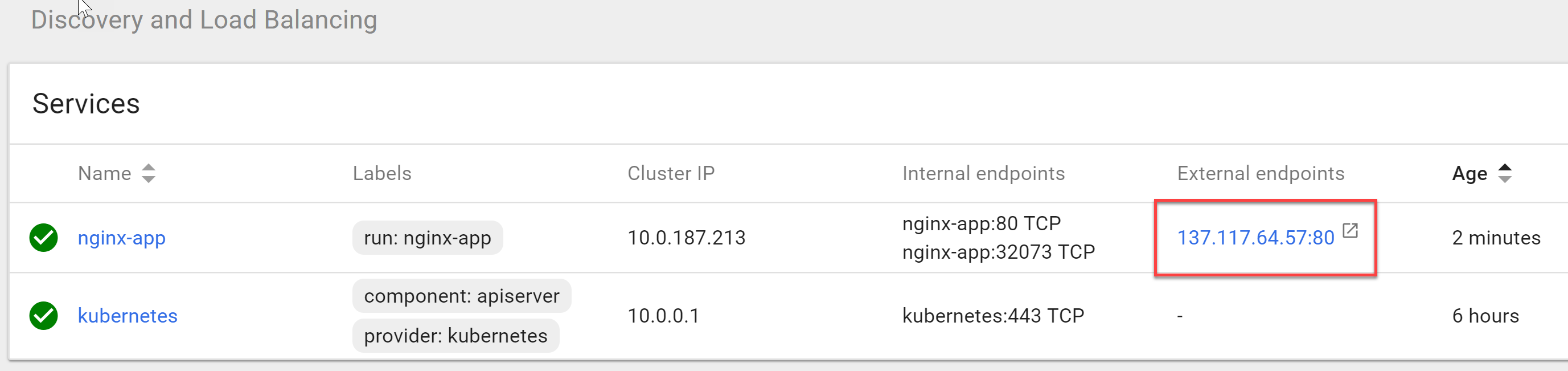Click the Internal endpoints column header
This screenshot has width=1568, height=371.
(x=984, y=174)
